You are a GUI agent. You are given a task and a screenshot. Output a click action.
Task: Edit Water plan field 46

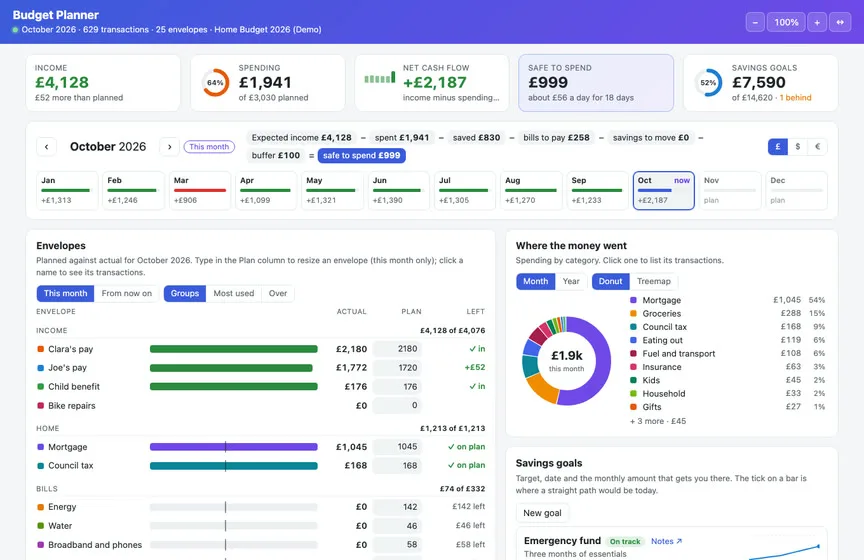(x=397, y=526)
